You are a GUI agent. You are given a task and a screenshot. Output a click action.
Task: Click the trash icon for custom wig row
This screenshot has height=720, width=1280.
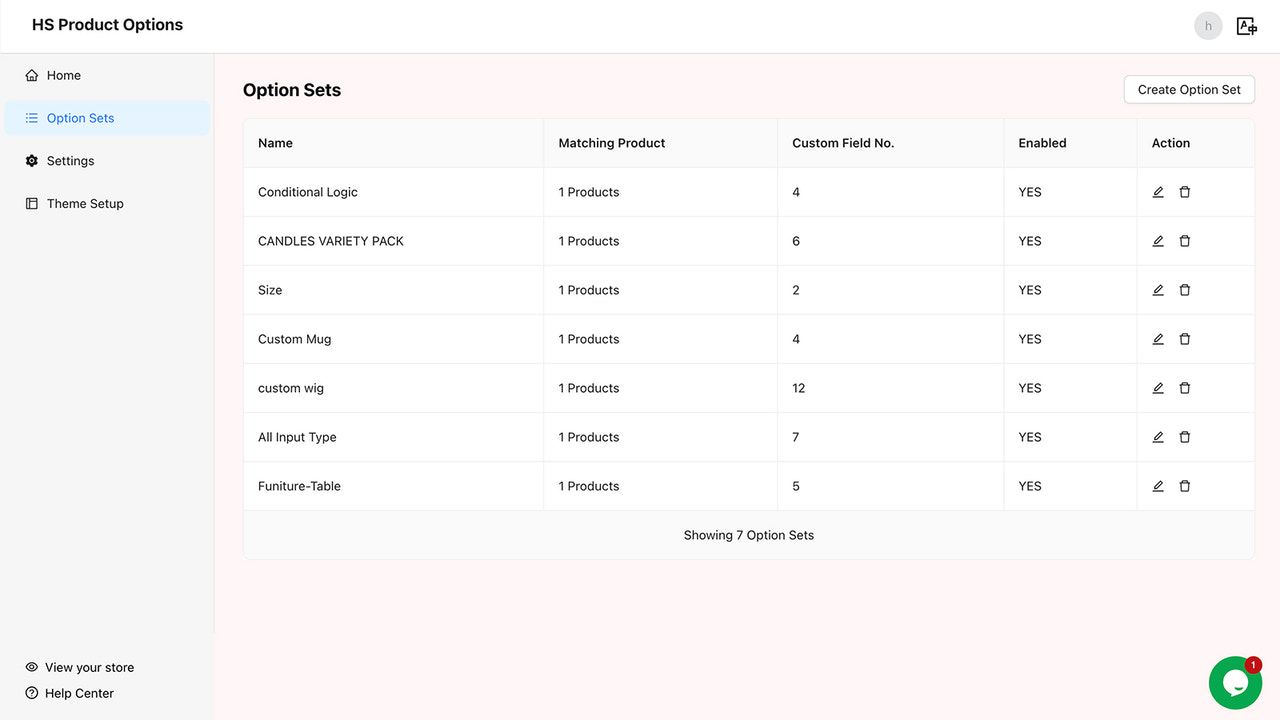[x=1185, y=388]
